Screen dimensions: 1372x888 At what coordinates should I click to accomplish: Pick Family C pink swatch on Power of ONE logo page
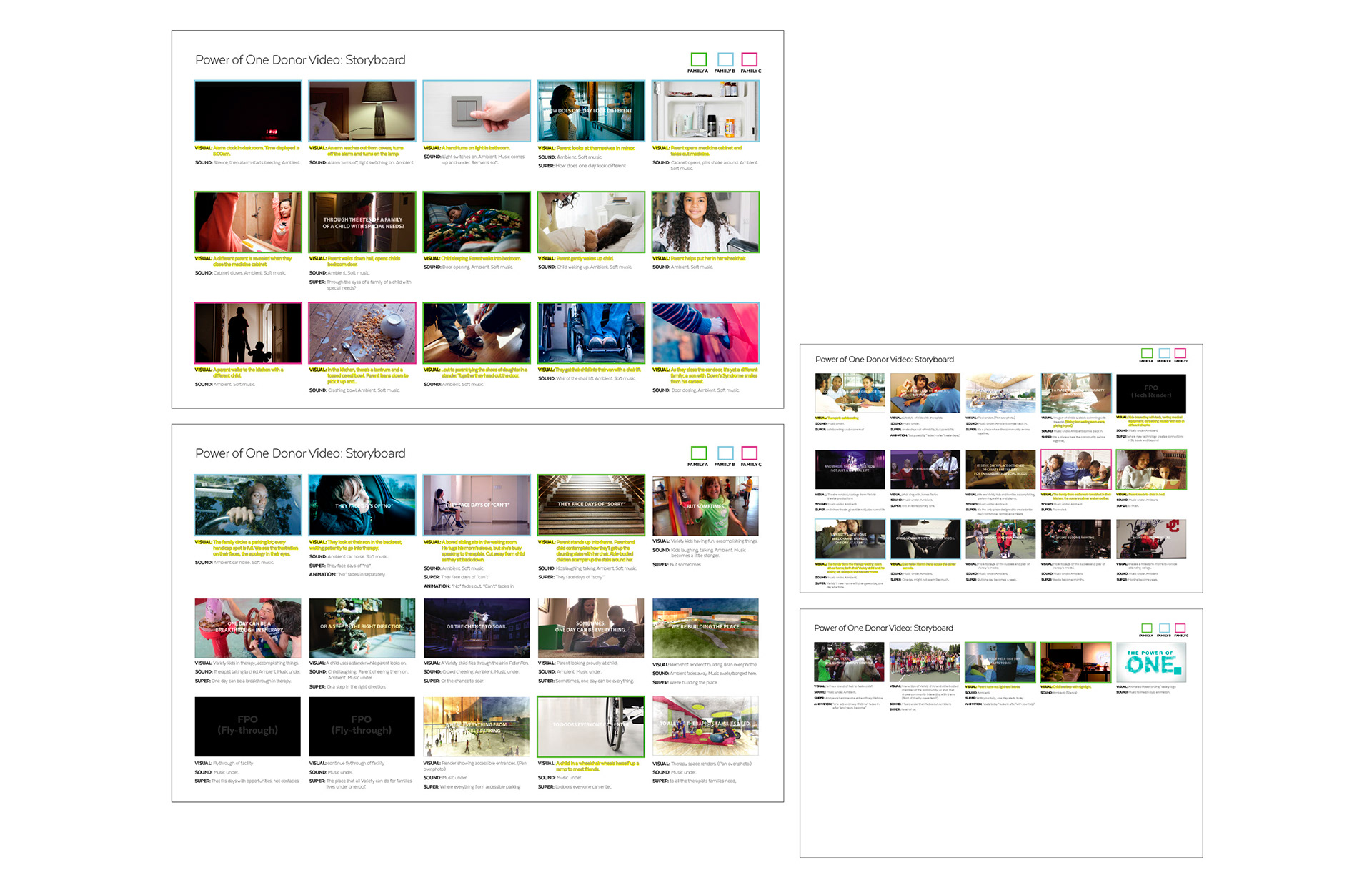click(x=1180, y=628)
